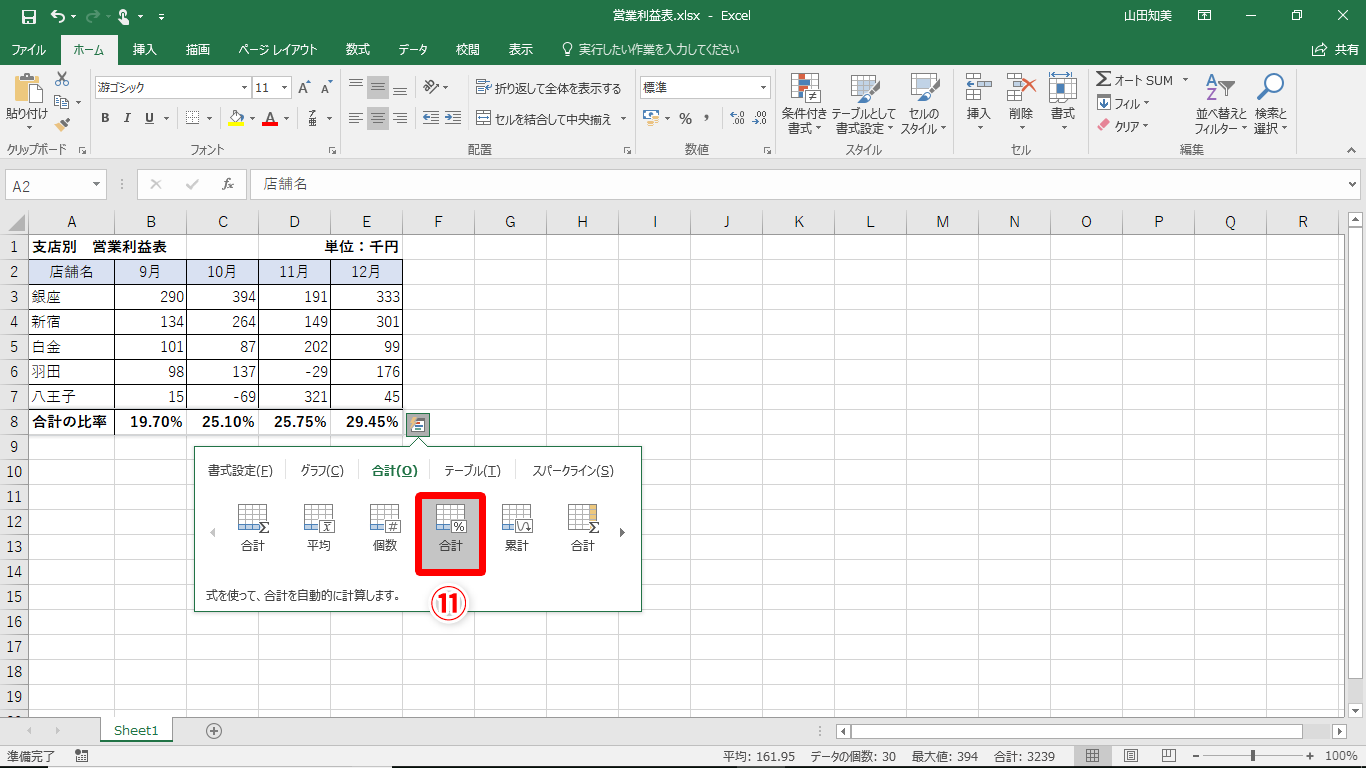
Task: Choose the highlighted 合計 % total option
Action: 451,533
